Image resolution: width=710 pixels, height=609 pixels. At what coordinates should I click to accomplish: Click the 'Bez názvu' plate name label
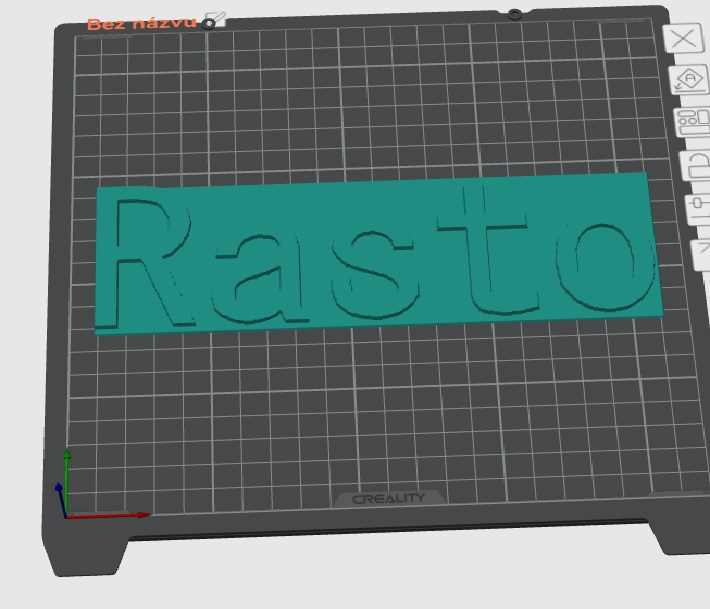pos(142,23)
